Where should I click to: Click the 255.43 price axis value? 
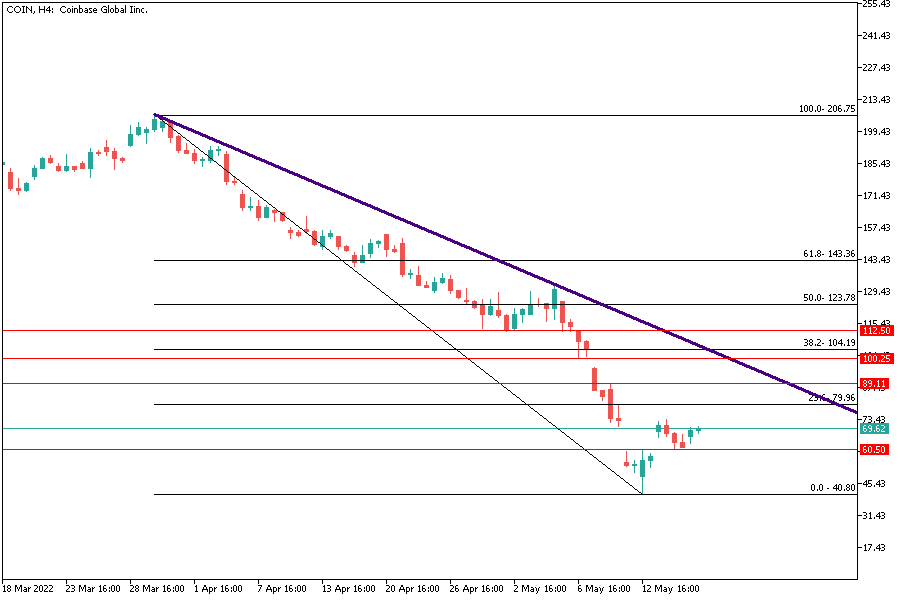tap(876, 4)
